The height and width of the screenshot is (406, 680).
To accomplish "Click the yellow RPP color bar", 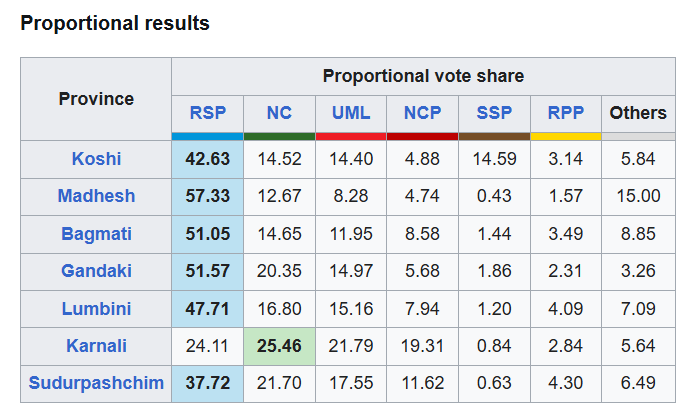I will 566,136.
